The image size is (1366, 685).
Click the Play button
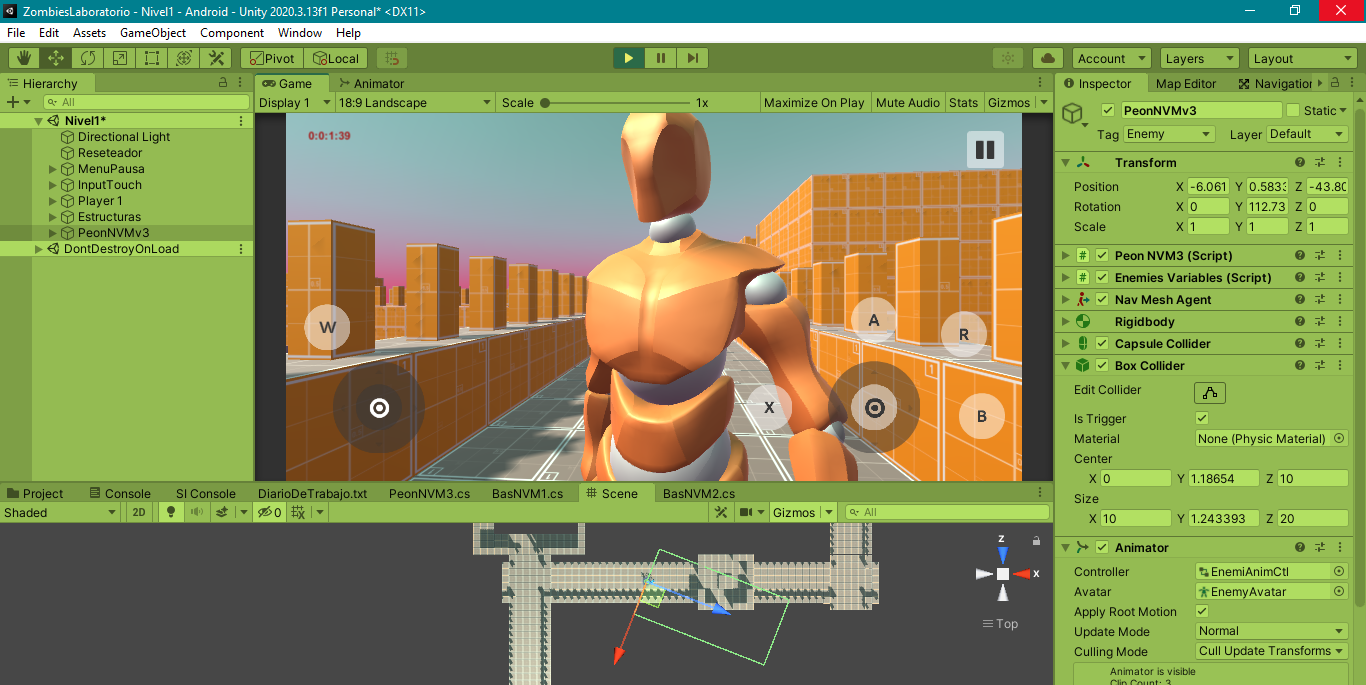(x=628, y=58)
